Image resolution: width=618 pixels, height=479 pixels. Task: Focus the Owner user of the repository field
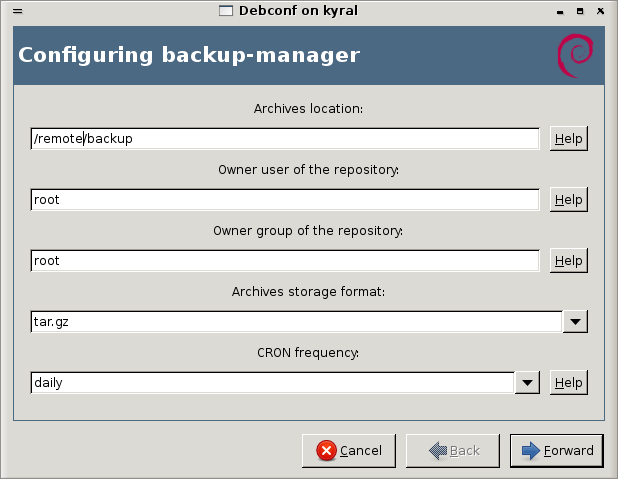click(285, 200)
